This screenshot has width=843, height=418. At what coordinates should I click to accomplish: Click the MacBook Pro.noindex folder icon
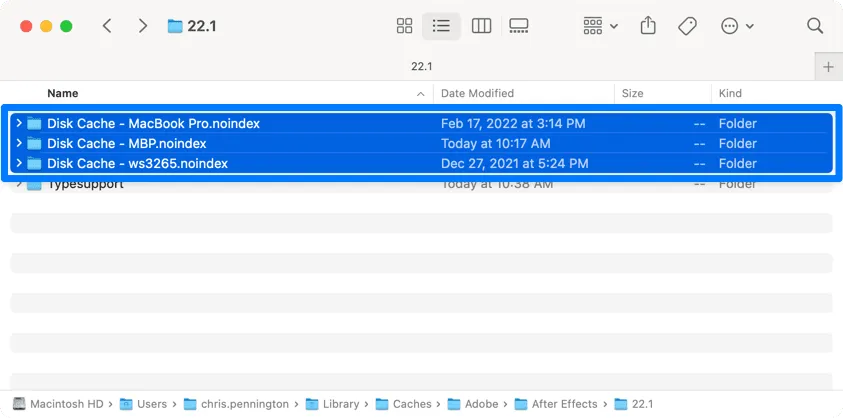click(34, 124)
